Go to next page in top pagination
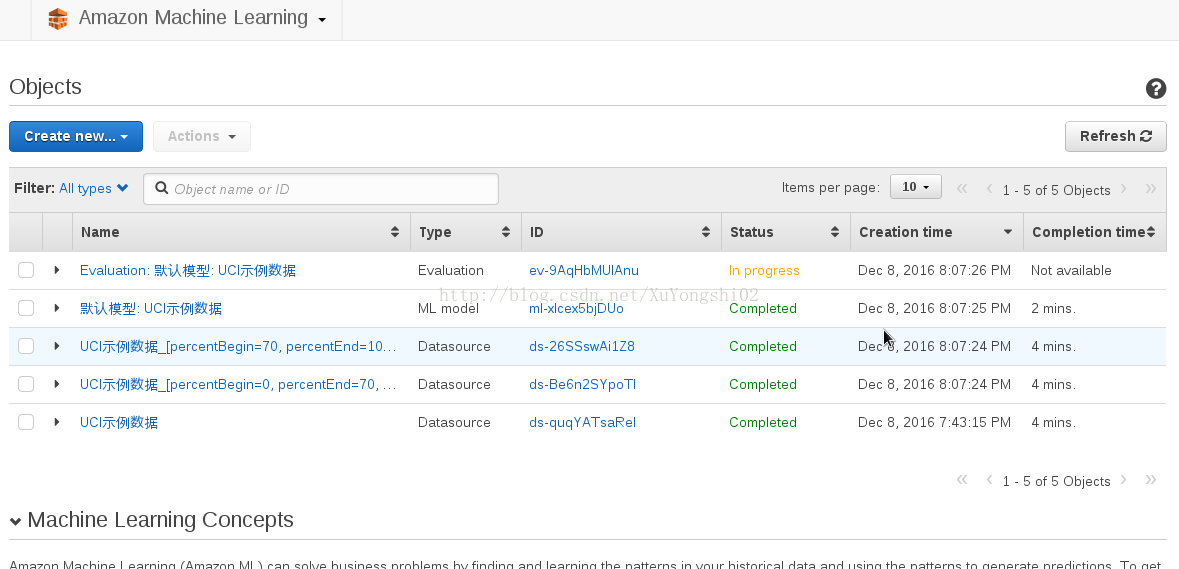Screen dimensions: 1179x569 click(1124, 189)
